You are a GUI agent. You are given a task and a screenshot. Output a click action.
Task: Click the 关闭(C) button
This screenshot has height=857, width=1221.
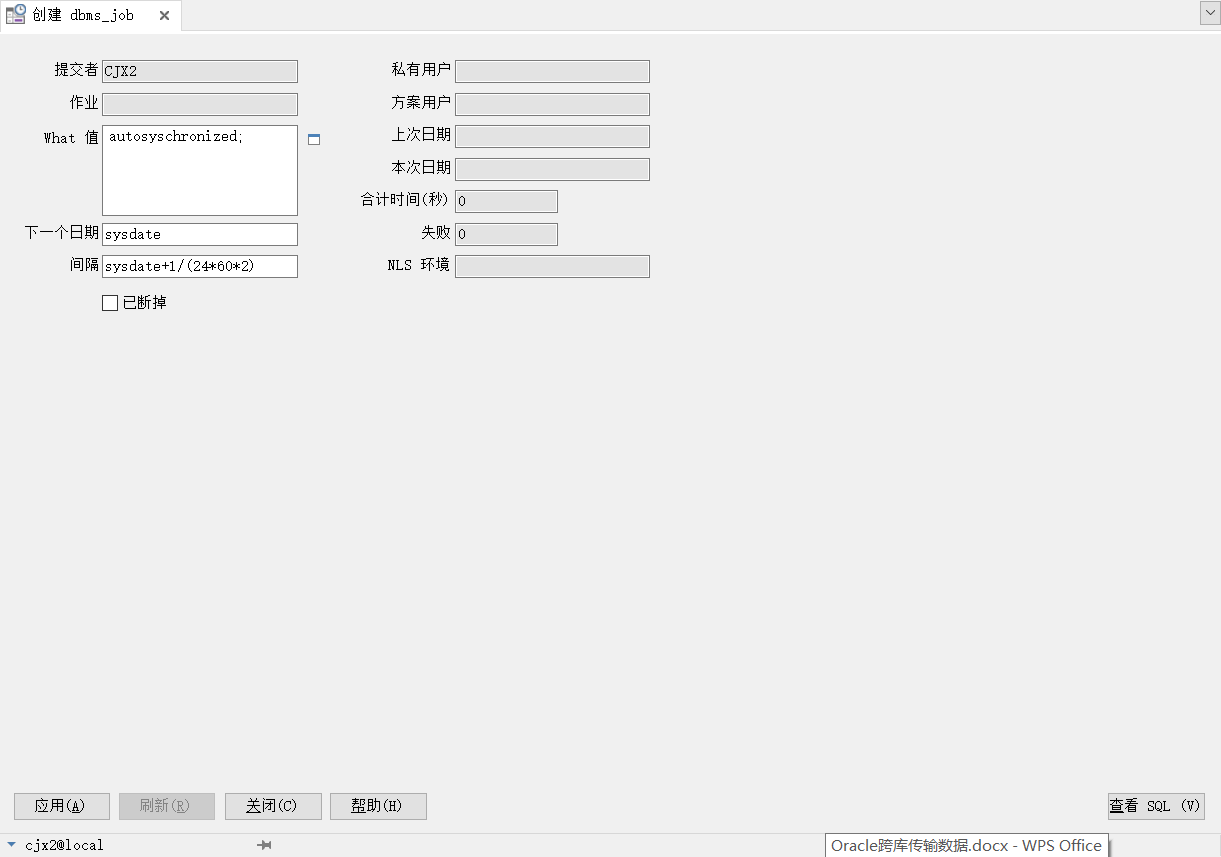(273, 806)
